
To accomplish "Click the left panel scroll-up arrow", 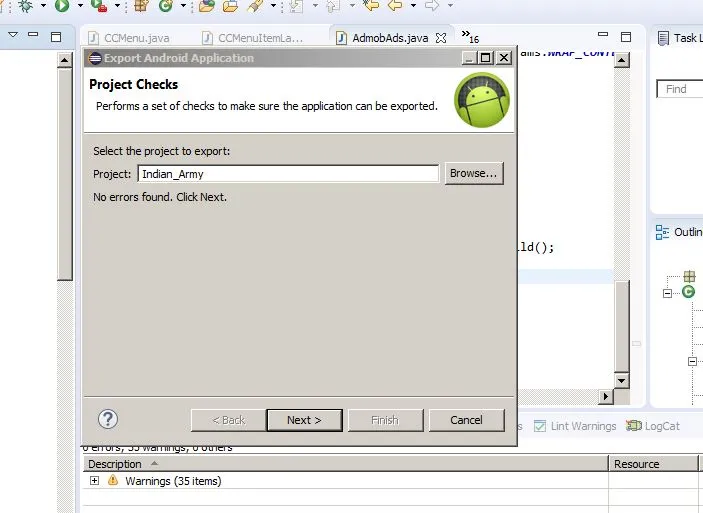I will pyautogui.click(x=65, y=60).
